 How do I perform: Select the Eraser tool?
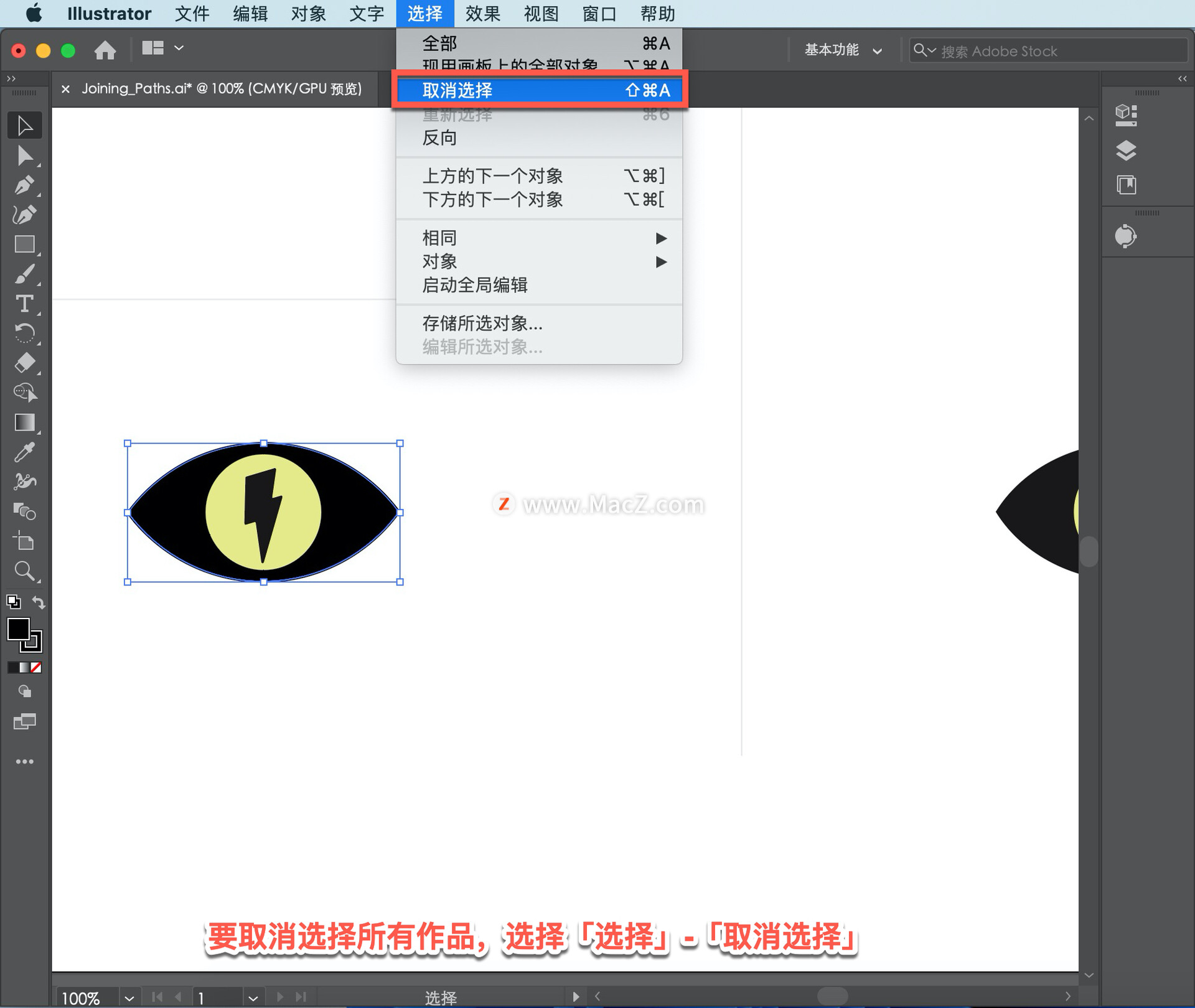pyautogui.click(x=24, y=362)
